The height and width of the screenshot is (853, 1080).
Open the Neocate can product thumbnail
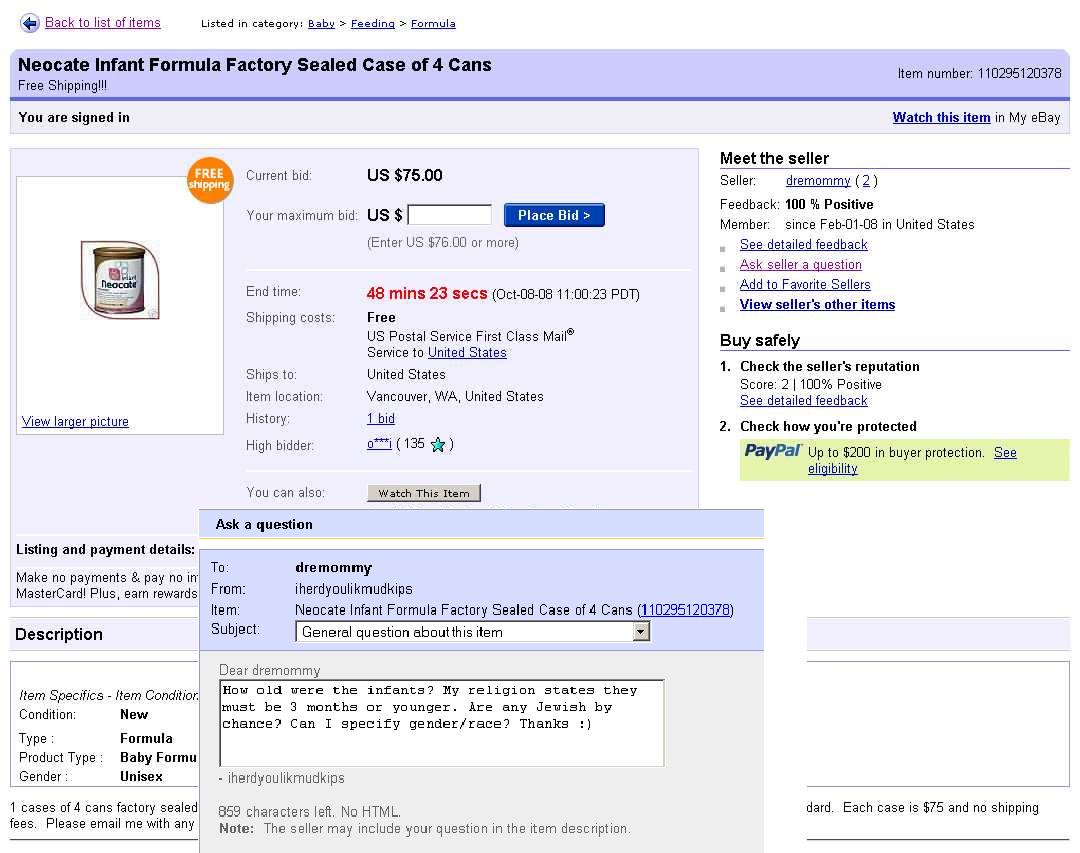120,279
